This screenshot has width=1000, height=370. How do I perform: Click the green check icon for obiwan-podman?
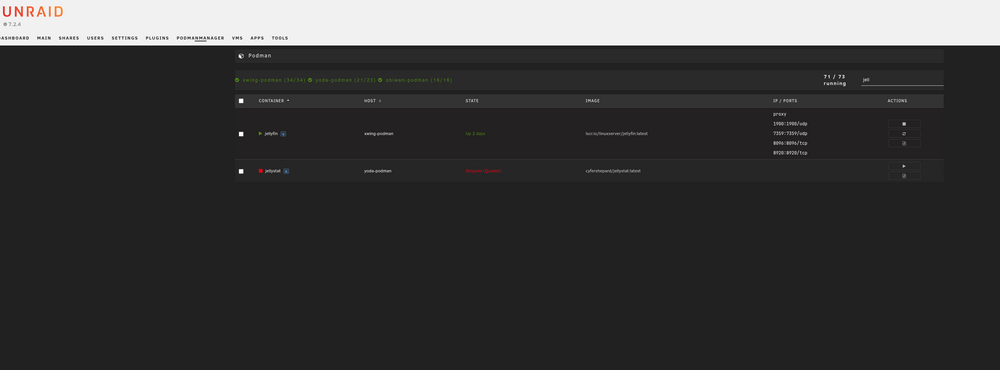tap(380, 80)
